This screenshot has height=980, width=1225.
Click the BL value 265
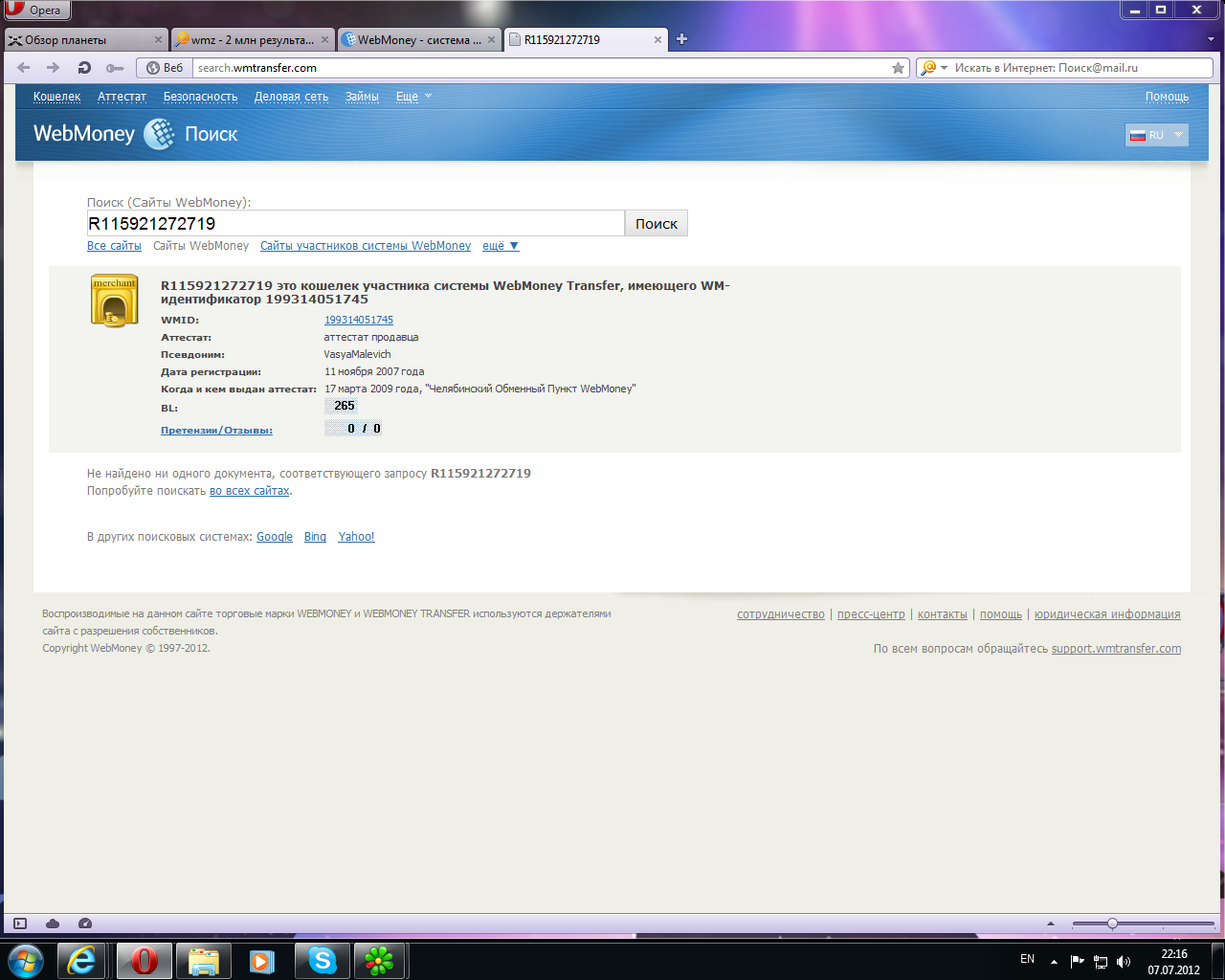pyautogui.click(x=342, y=406)
